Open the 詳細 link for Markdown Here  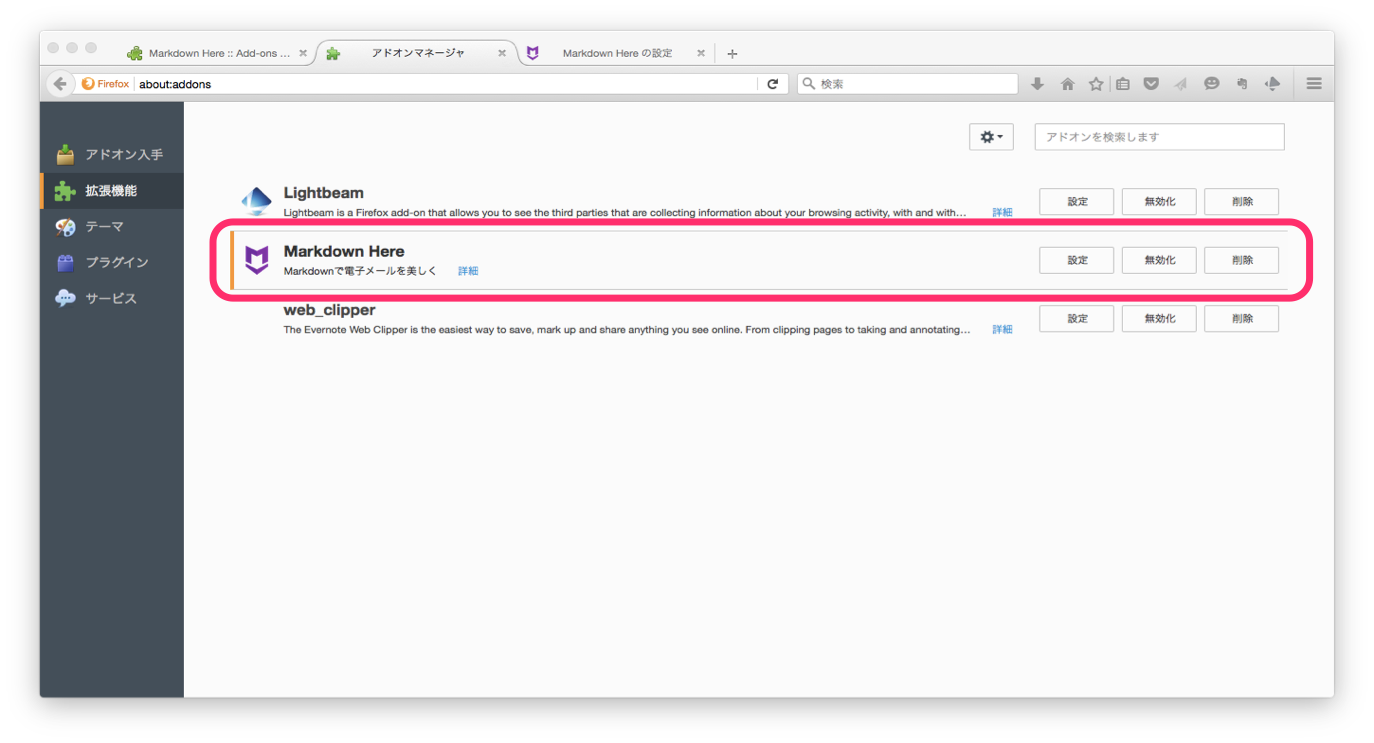(468, 271)
